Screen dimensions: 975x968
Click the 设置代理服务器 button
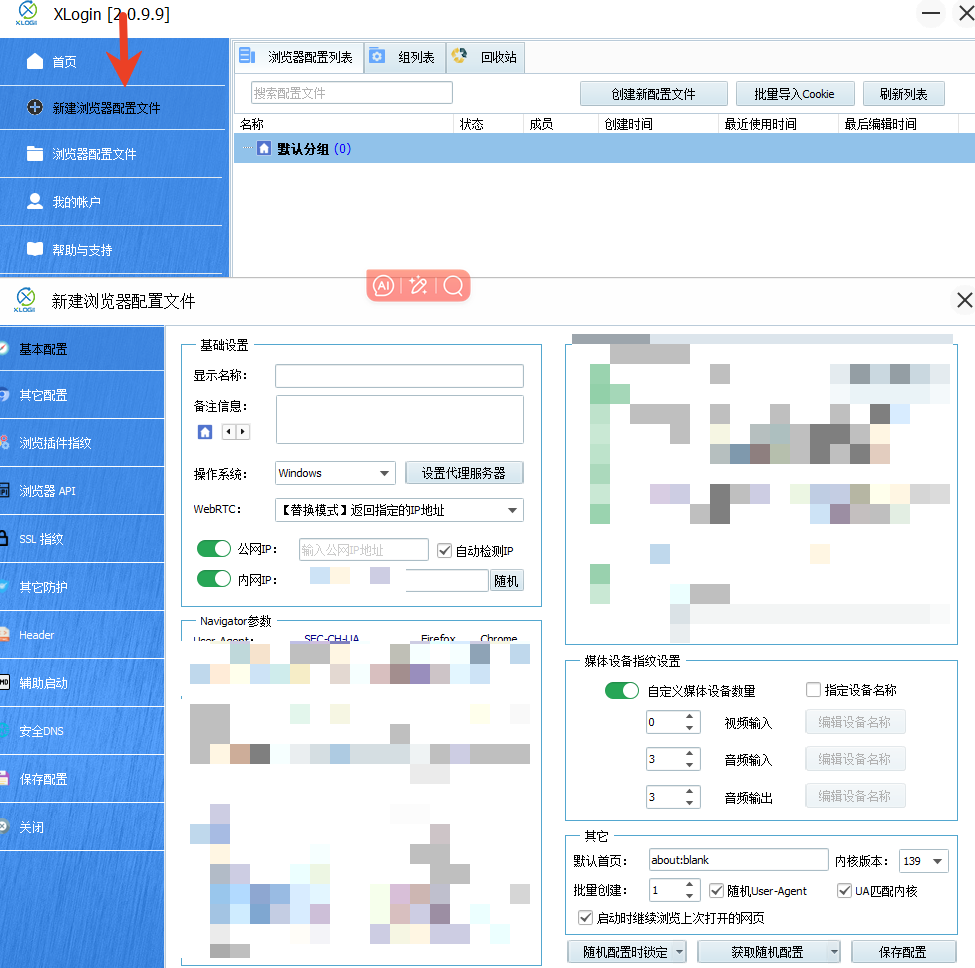[464, 472]
